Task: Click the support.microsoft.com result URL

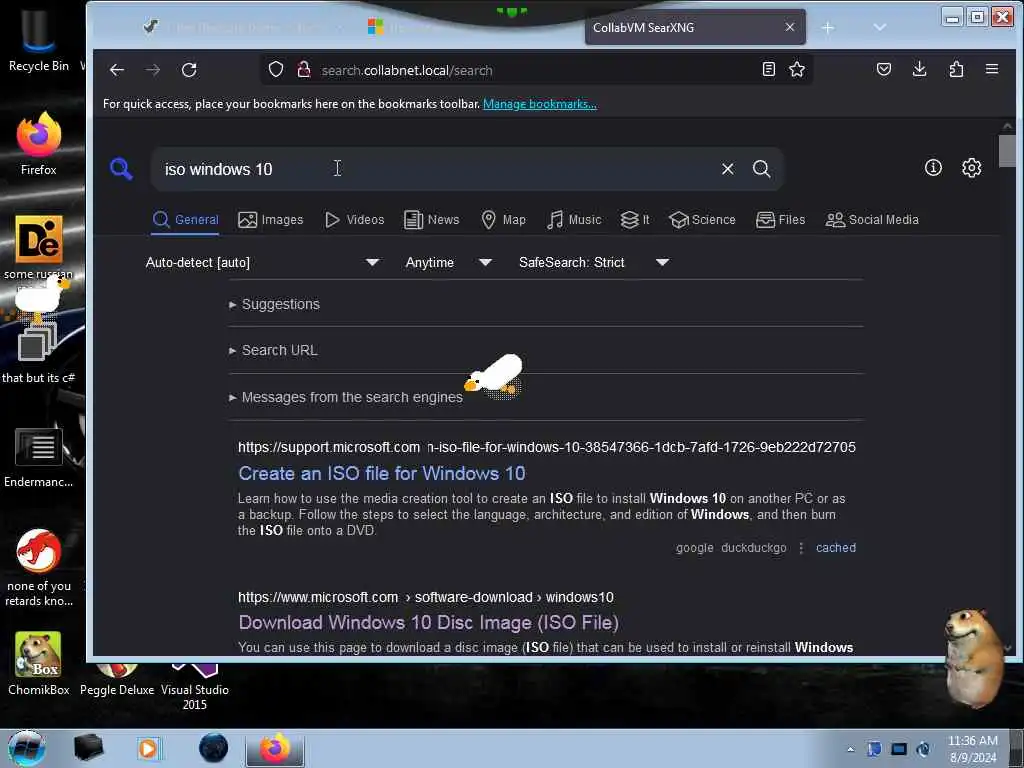Action: (547, 447)
